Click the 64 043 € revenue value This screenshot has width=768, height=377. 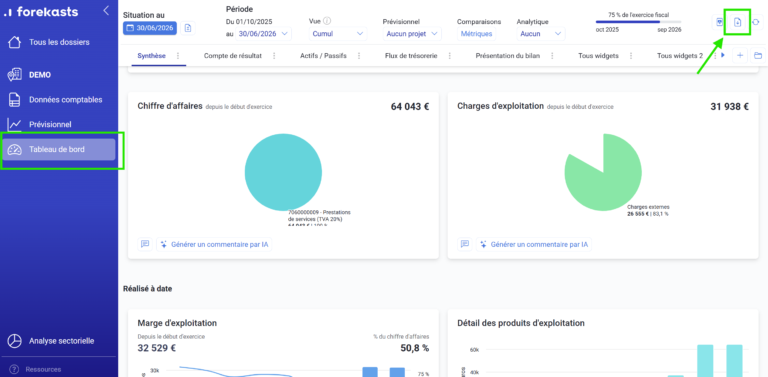coord(410,106)
